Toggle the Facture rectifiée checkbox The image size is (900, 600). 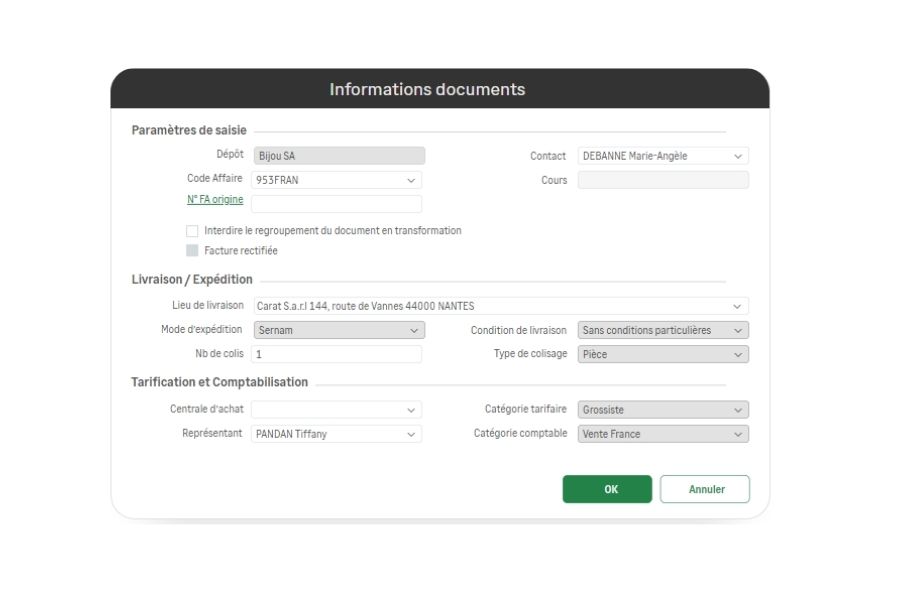192,251
